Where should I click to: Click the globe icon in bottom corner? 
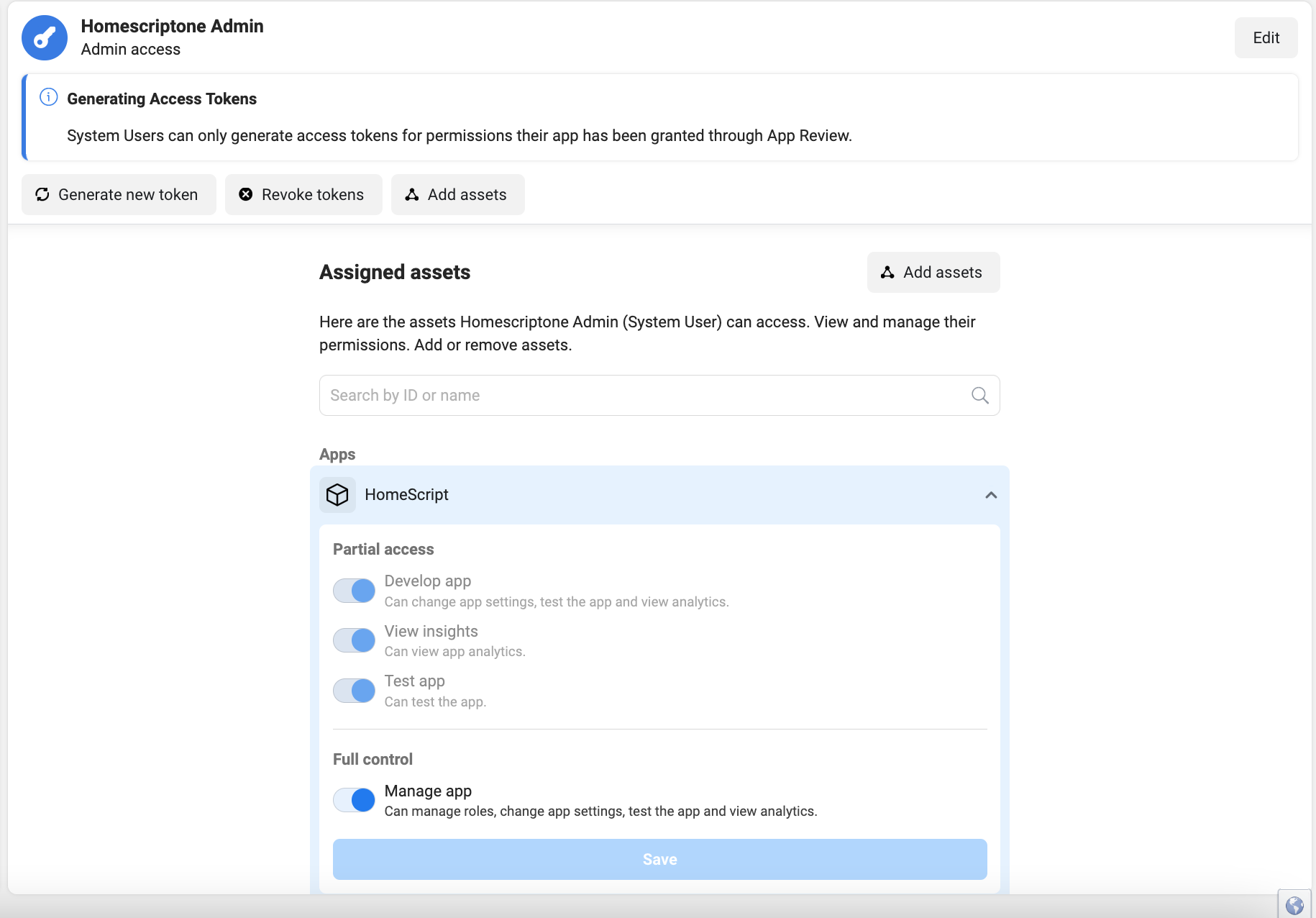pos(1294,905)
